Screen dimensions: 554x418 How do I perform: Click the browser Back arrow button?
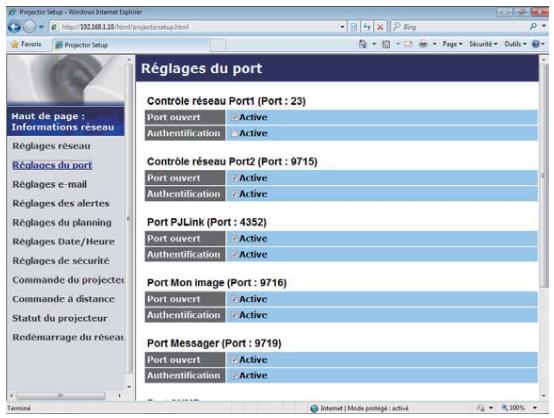click(x=14, y=27)
